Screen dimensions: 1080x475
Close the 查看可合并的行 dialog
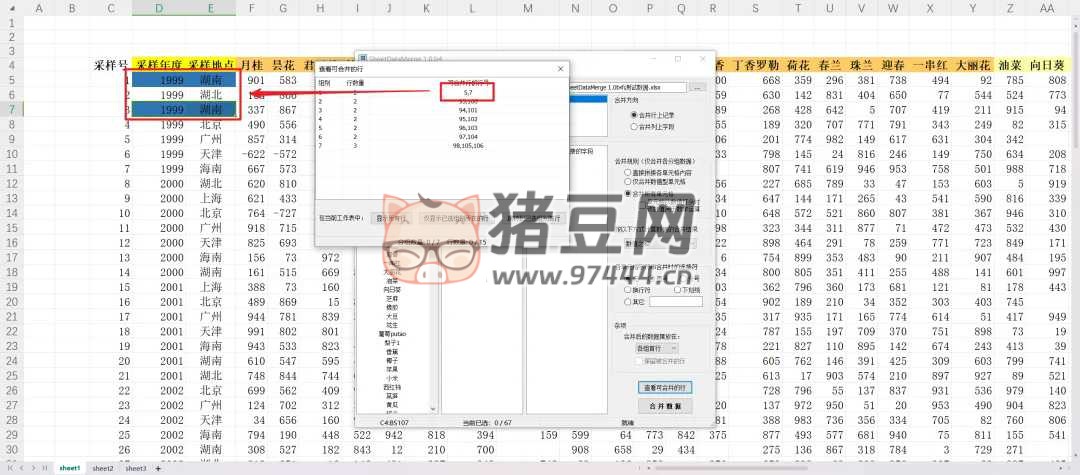tap(560, 70)
